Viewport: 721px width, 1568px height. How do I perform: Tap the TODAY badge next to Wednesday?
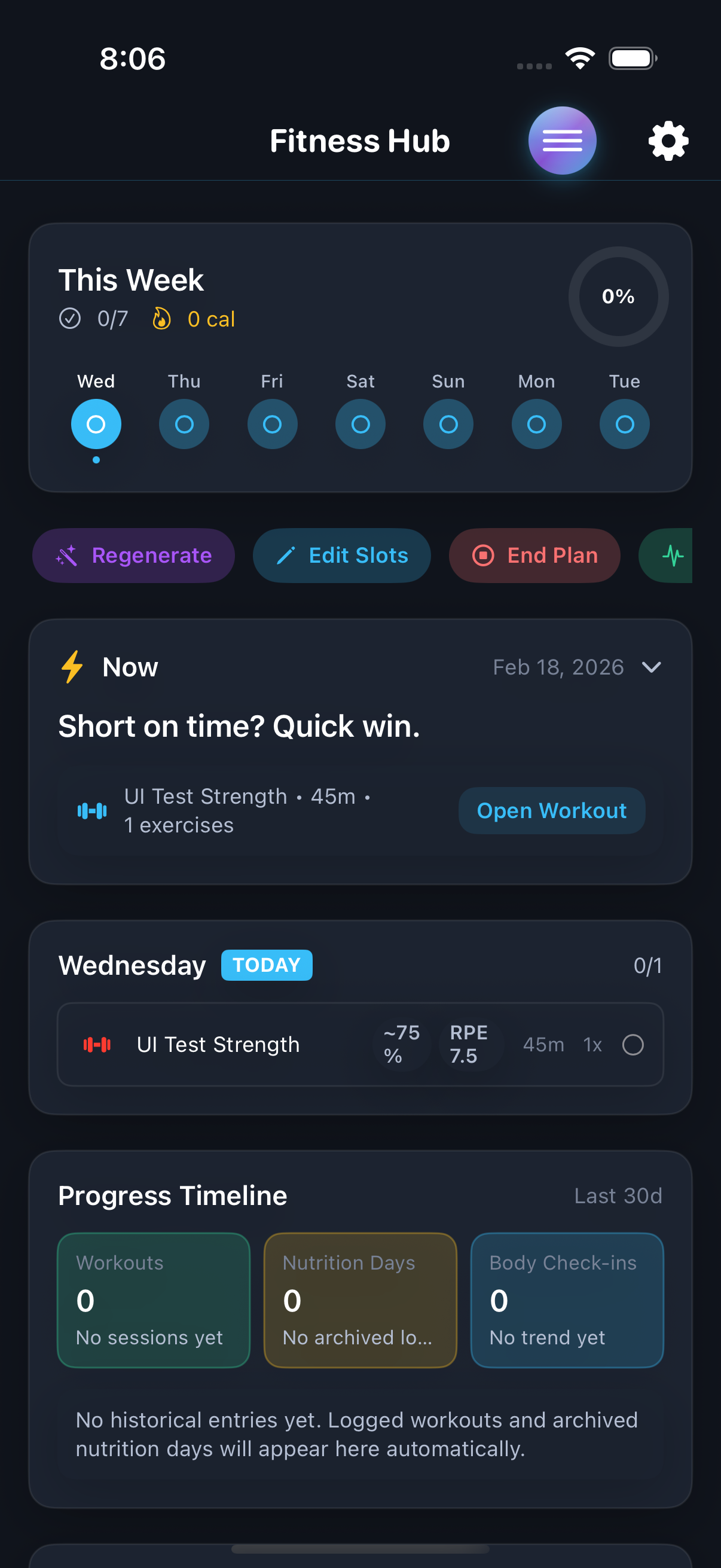tap(267, 965)
